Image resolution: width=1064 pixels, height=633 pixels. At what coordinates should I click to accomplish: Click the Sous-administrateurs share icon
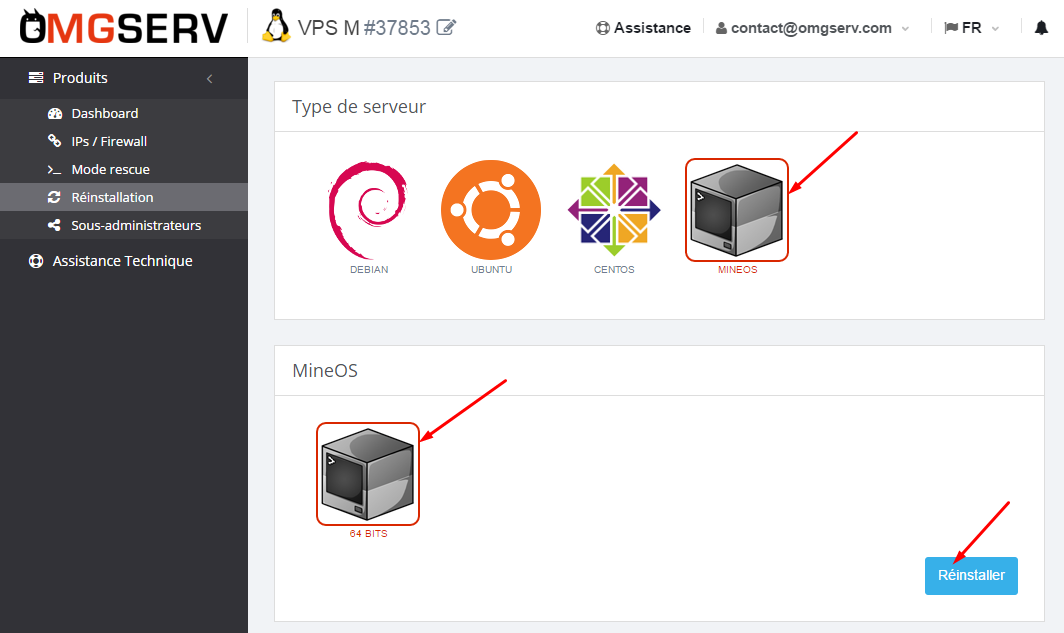click(x=54, y=225)
